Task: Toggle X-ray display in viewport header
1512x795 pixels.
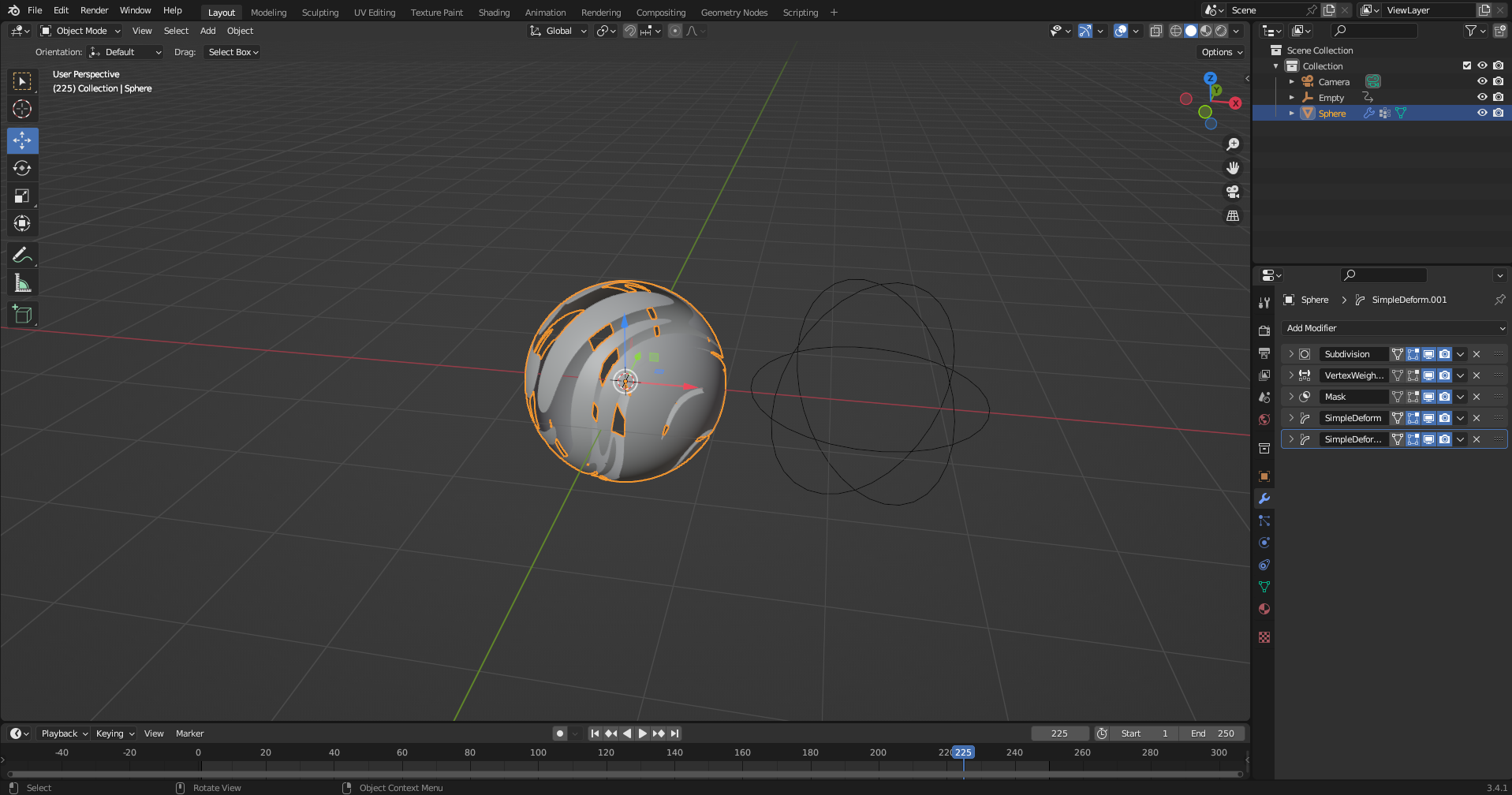Action: pos(1156,31)
